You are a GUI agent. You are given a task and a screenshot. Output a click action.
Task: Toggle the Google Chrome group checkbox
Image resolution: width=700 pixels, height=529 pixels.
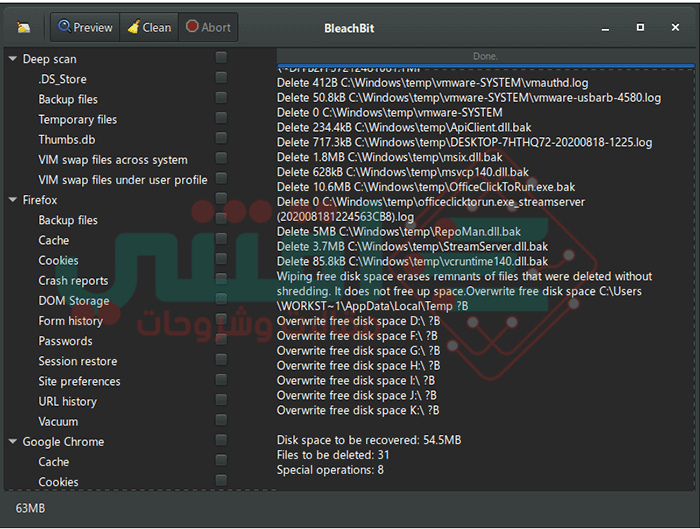(x=221, y=440)
